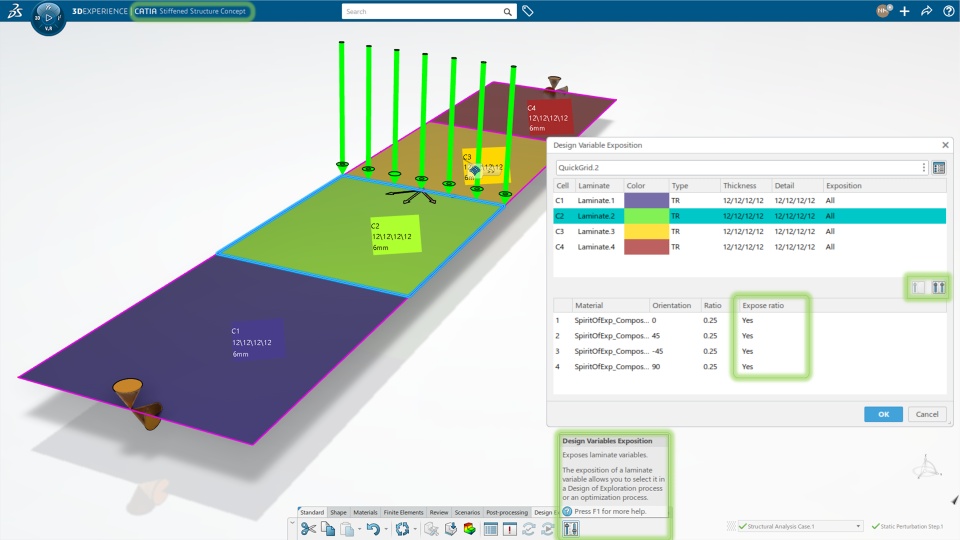This screenshot has width=960, height=540.
Task: Click the red Laminate.4 color swatch
Action: 646,247
